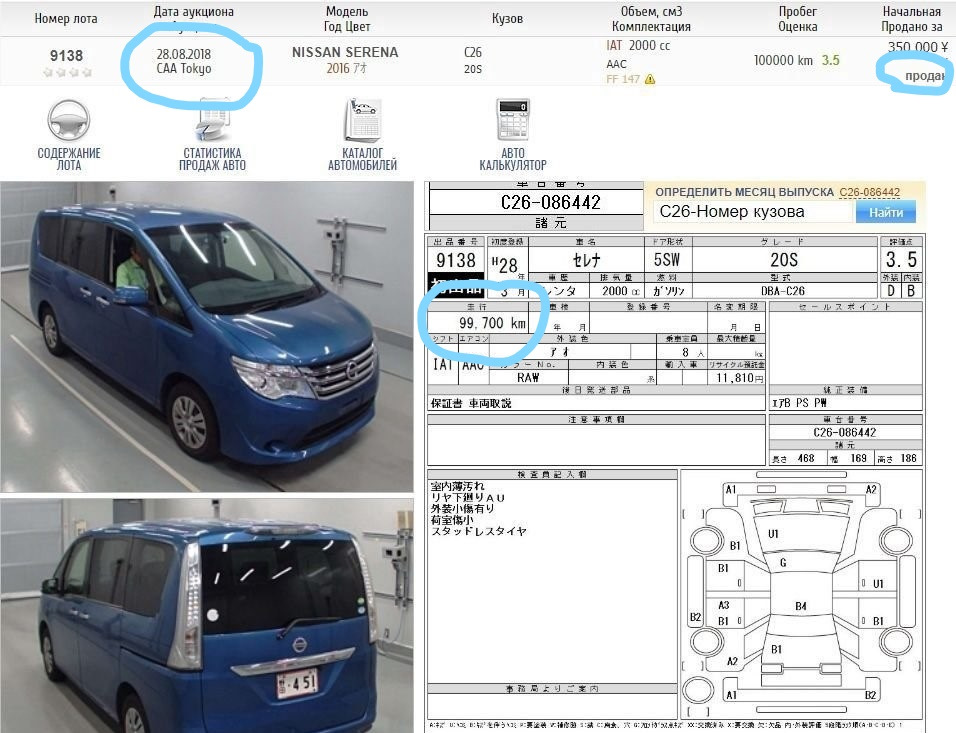Click the ОПРЕДЕЛИТЬ МЕСЯЦ ВЫПУСКА label
Image resolution: width=956 pixels, height=733 pixels.
point(744,192)
